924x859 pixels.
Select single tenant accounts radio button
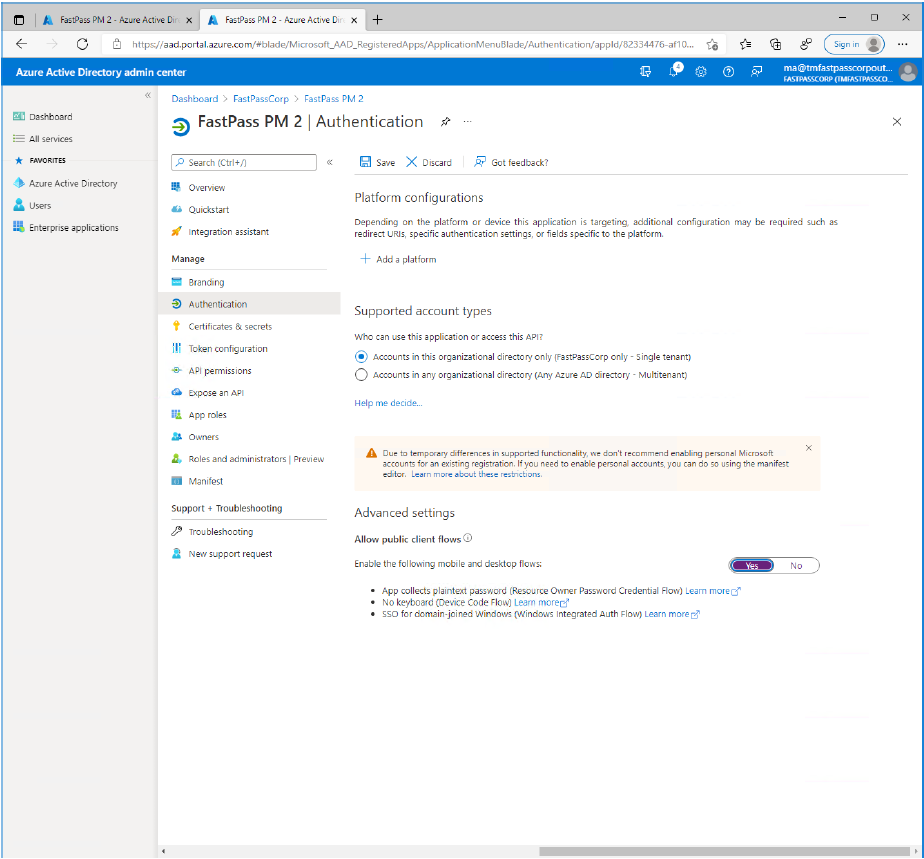click(362, 357)
